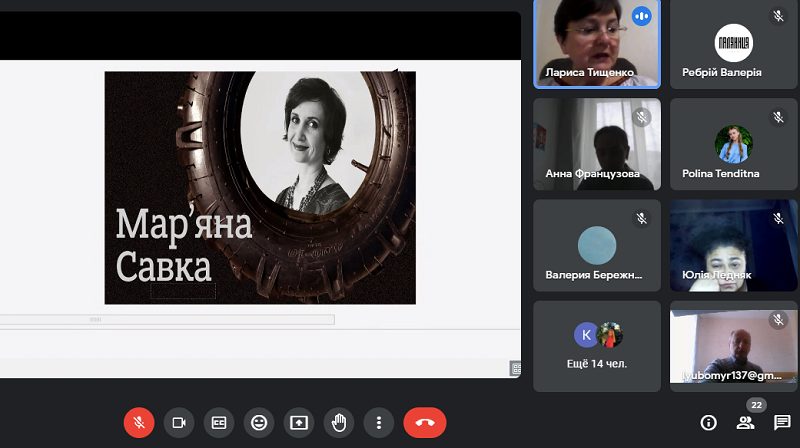Turn on closed captions

click(x=219, y=422)
